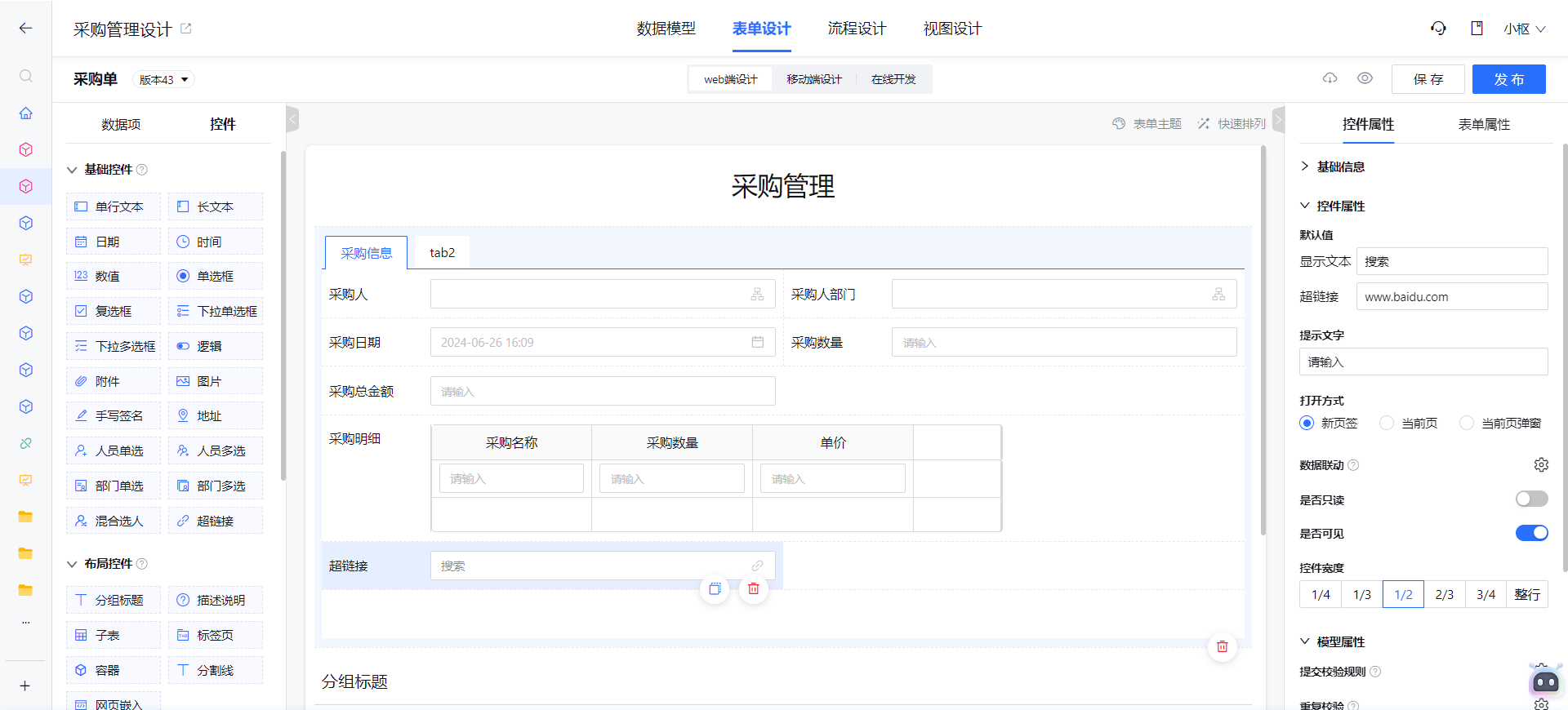Image resolution: width=1568 pixels, height=710 pixels.
Task: Collapse the 控件属性 section
Action: click(x=1305, y=206)
